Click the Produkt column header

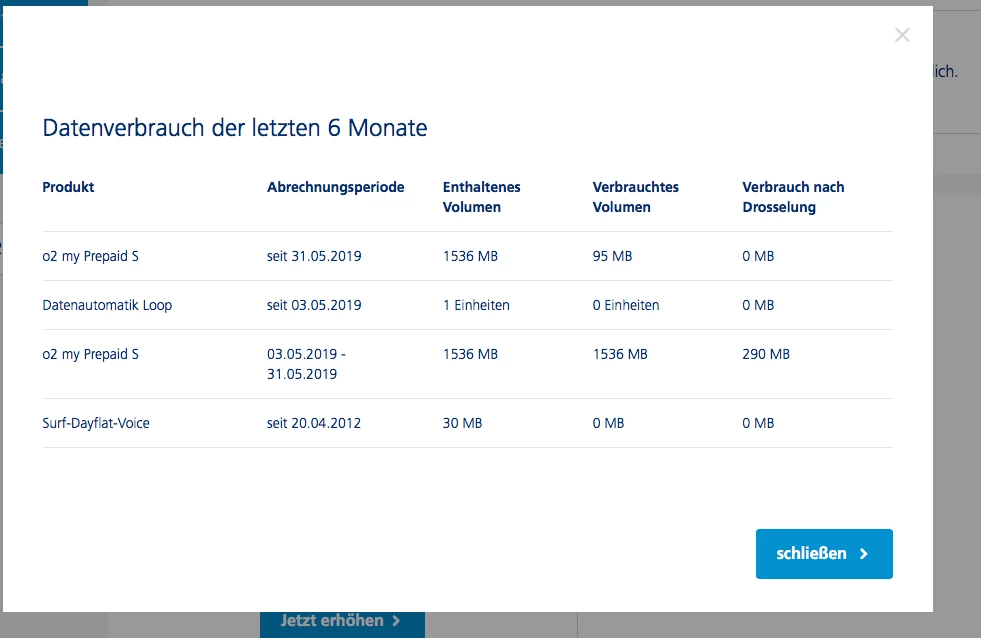point(68,187)
